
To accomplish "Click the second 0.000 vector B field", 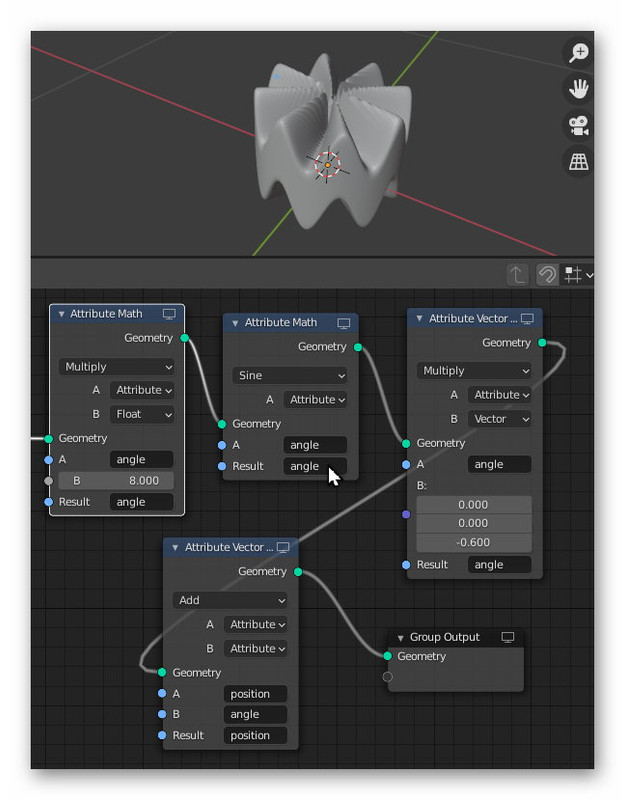I will pyautogui.click(x=474, y=523).
